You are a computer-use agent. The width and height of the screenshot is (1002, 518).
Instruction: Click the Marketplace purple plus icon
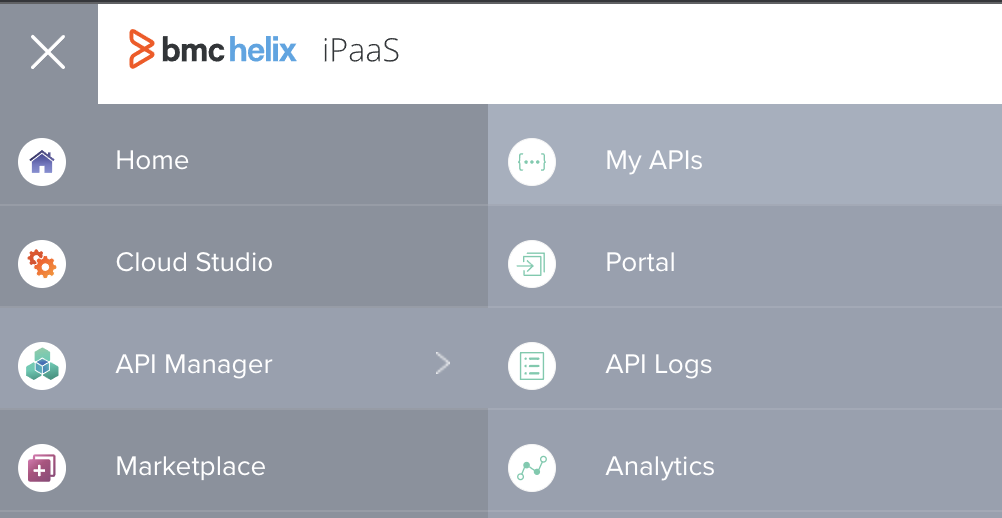42,468
